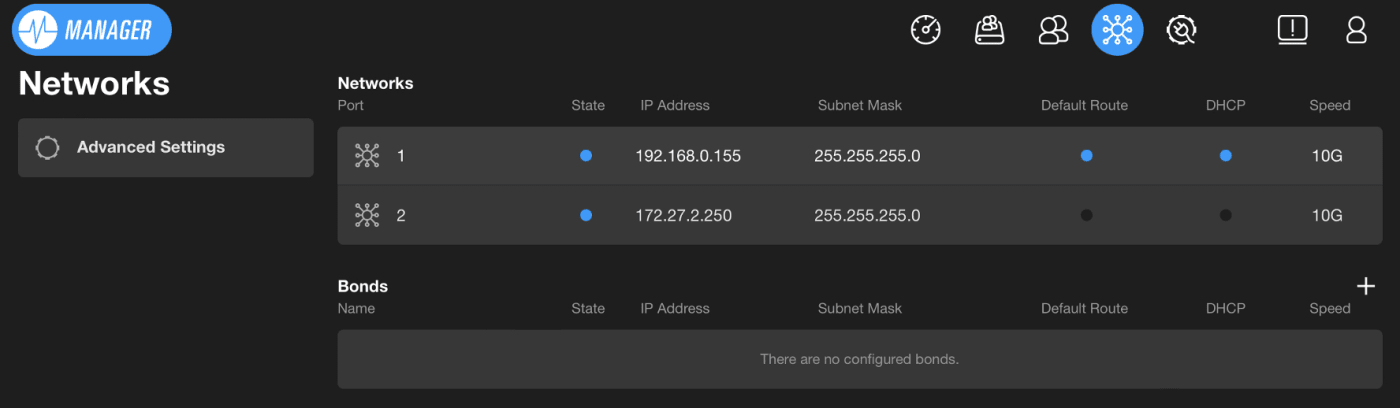Screen dimensions: 1400x408
Task: Toggle DHCP indicator for port 1
Action: tap(1225, 156)
